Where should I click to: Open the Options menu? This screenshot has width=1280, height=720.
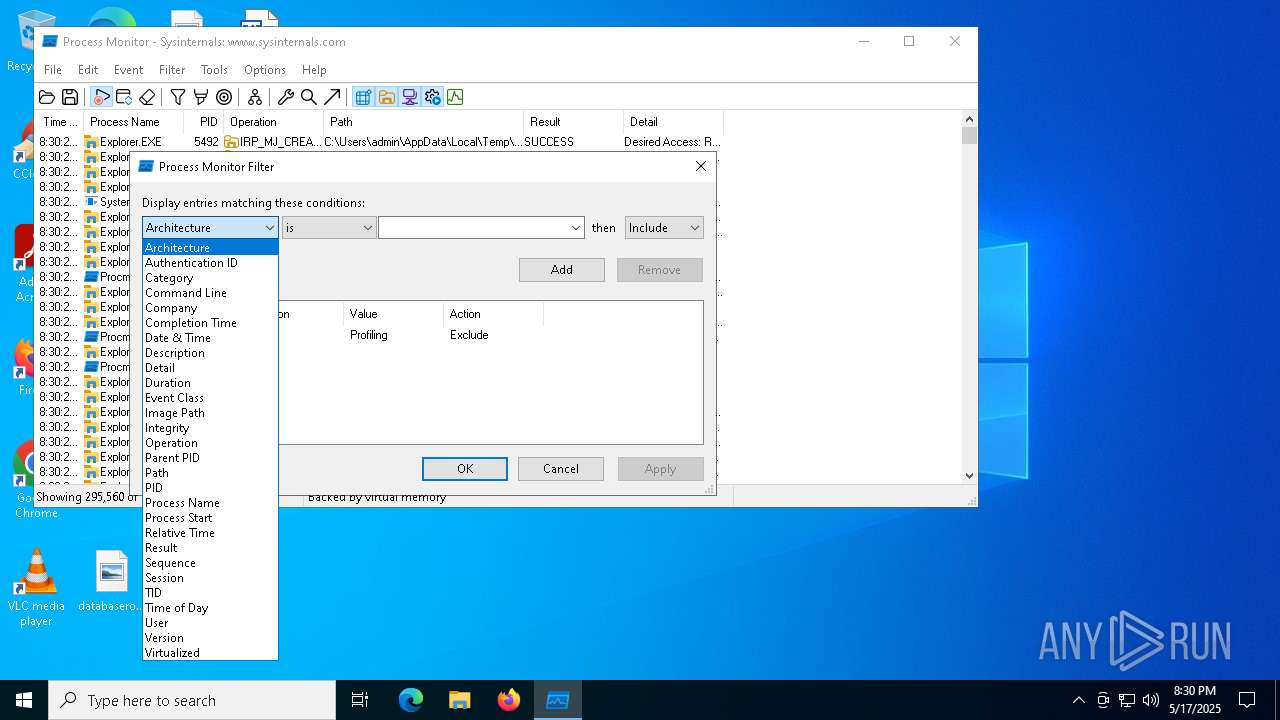click(x=265, y=70)
